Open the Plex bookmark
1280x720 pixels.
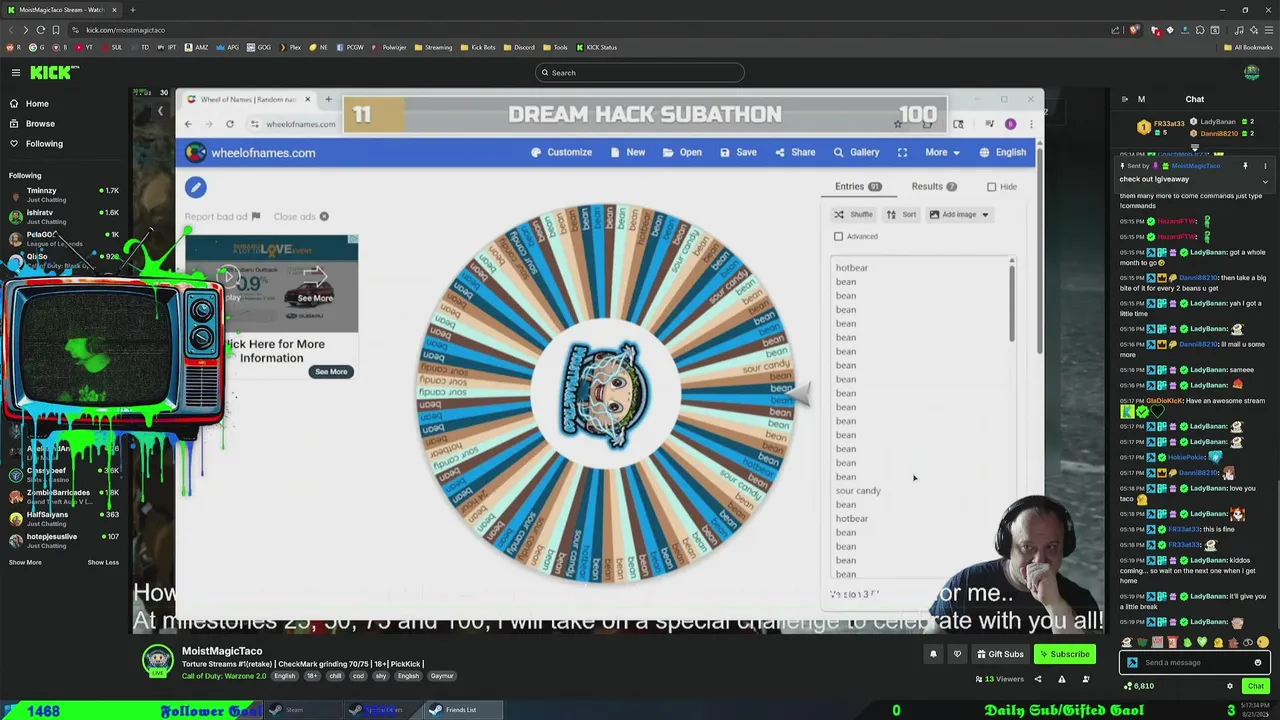(x=290, y=47)
